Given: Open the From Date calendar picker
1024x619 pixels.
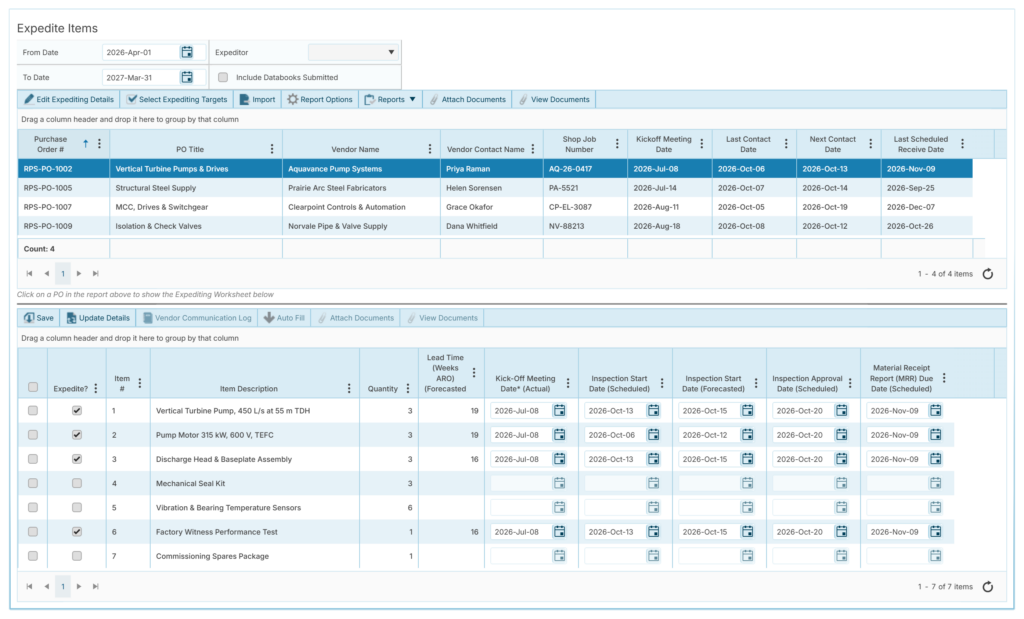Looking at the screenshot, I should click(187, 52).
